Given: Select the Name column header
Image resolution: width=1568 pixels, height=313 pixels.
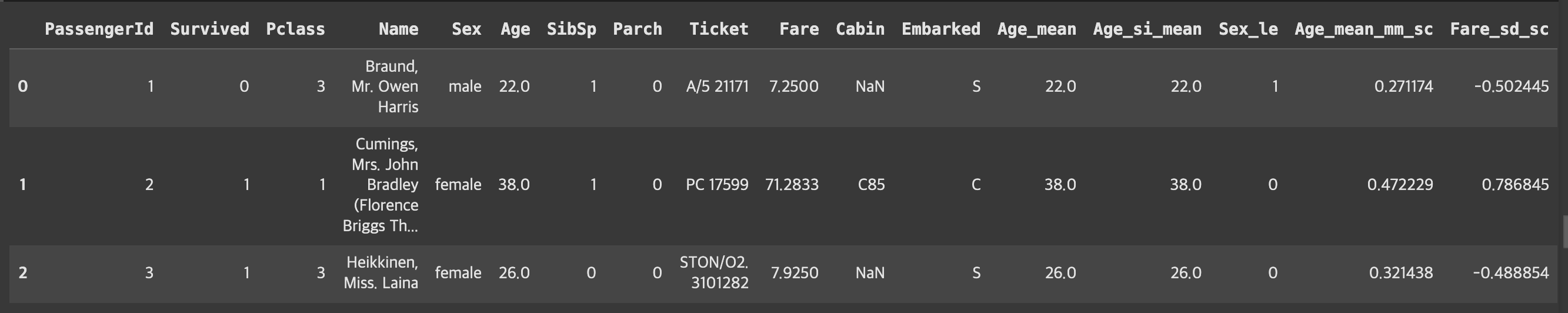Looking at the screenshot, I should coord(398,29).
